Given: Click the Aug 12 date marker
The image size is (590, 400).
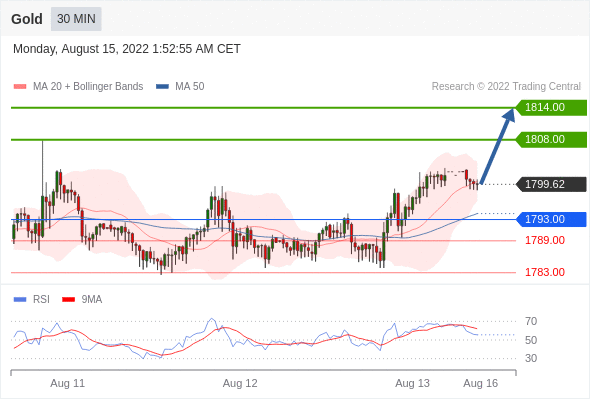Looking at the screenshot, I should (240, 383).
